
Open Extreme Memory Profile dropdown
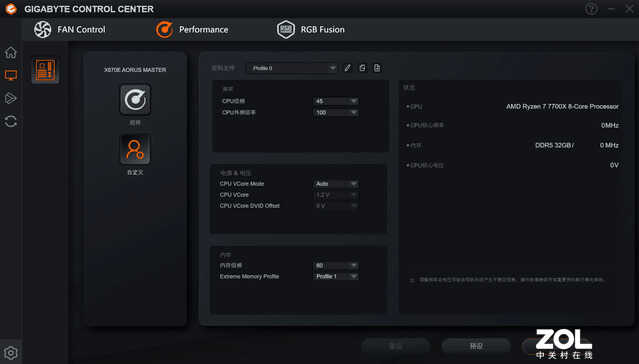tap(336, 276)
